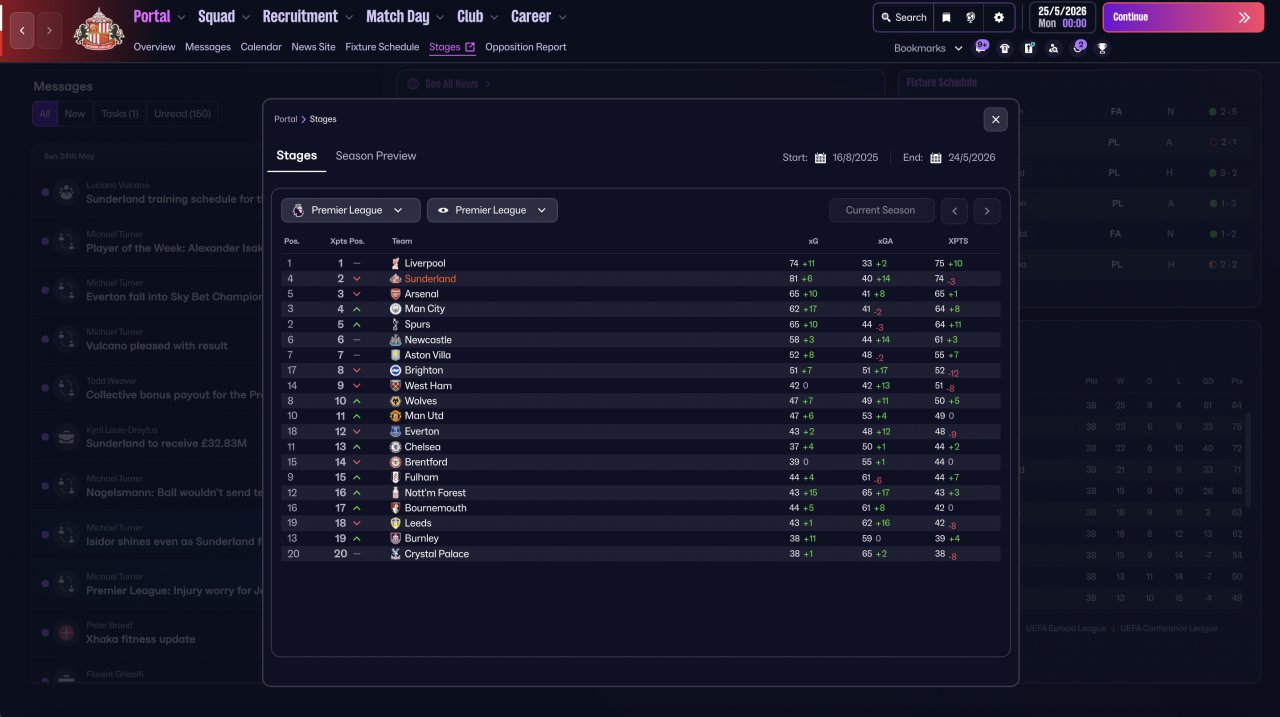Open the Opposition Report submenu item

[x=526, y=47]
